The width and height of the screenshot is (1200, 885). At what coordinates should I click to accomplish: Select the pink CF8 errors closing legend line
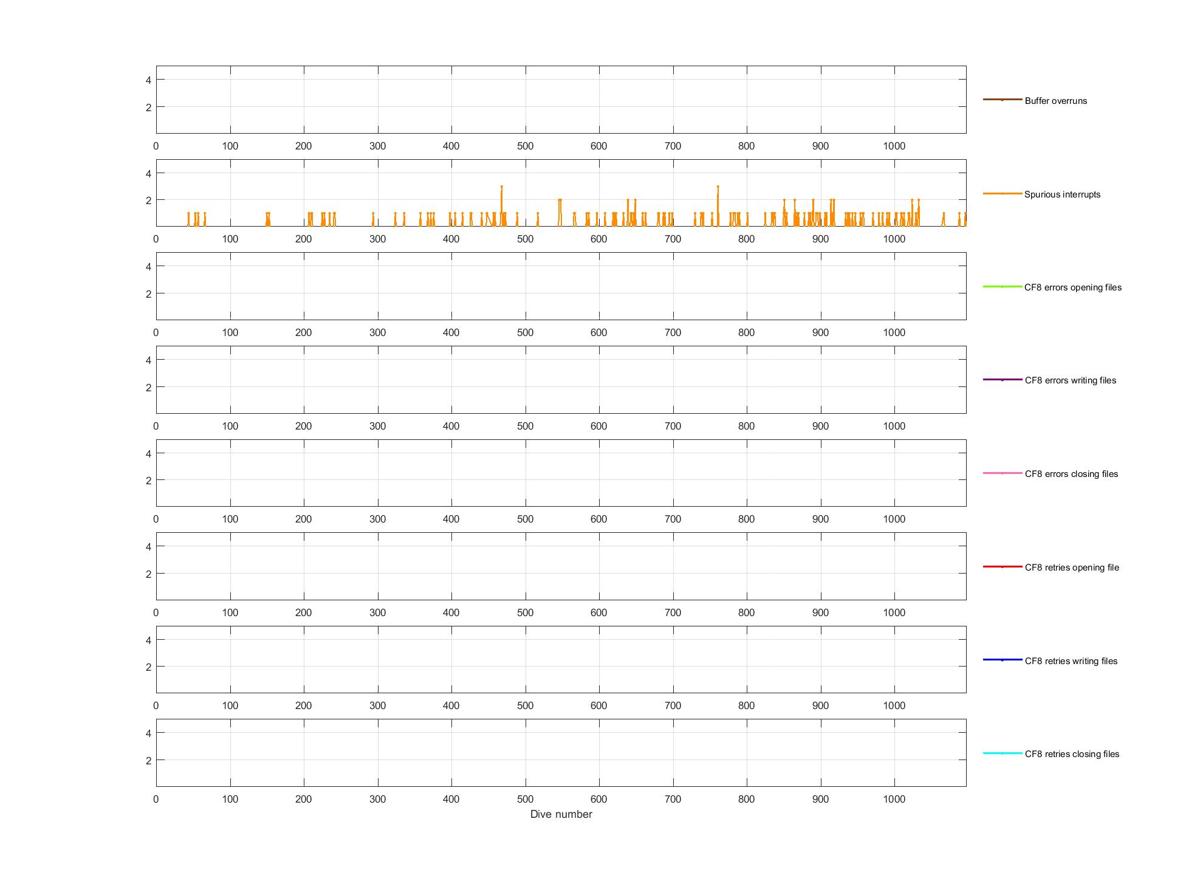[x=1002, y=473]
